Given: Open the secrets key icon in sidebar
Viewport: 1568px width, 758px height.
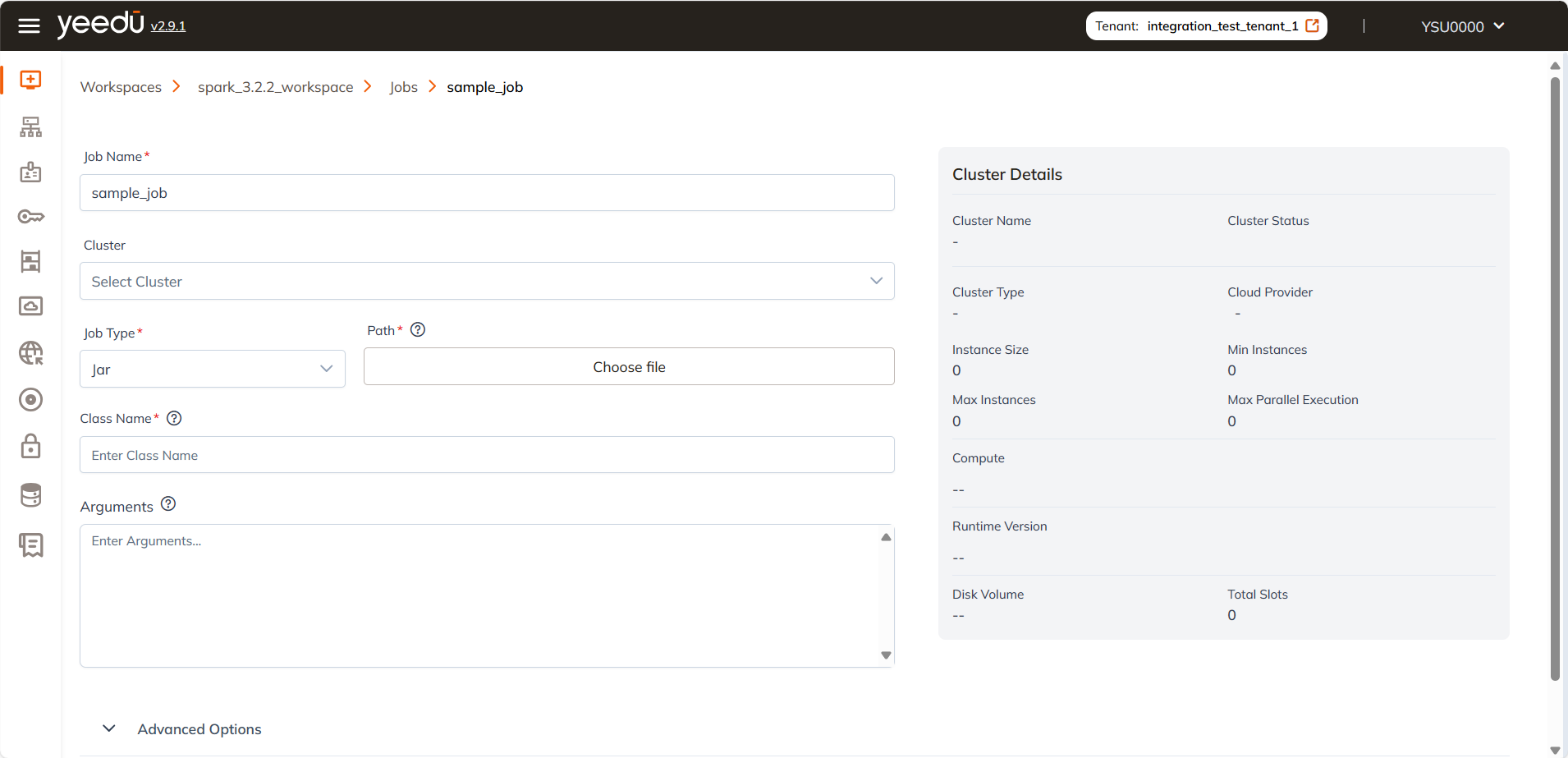Looking at the screenshot, I should tap(30, 216).
